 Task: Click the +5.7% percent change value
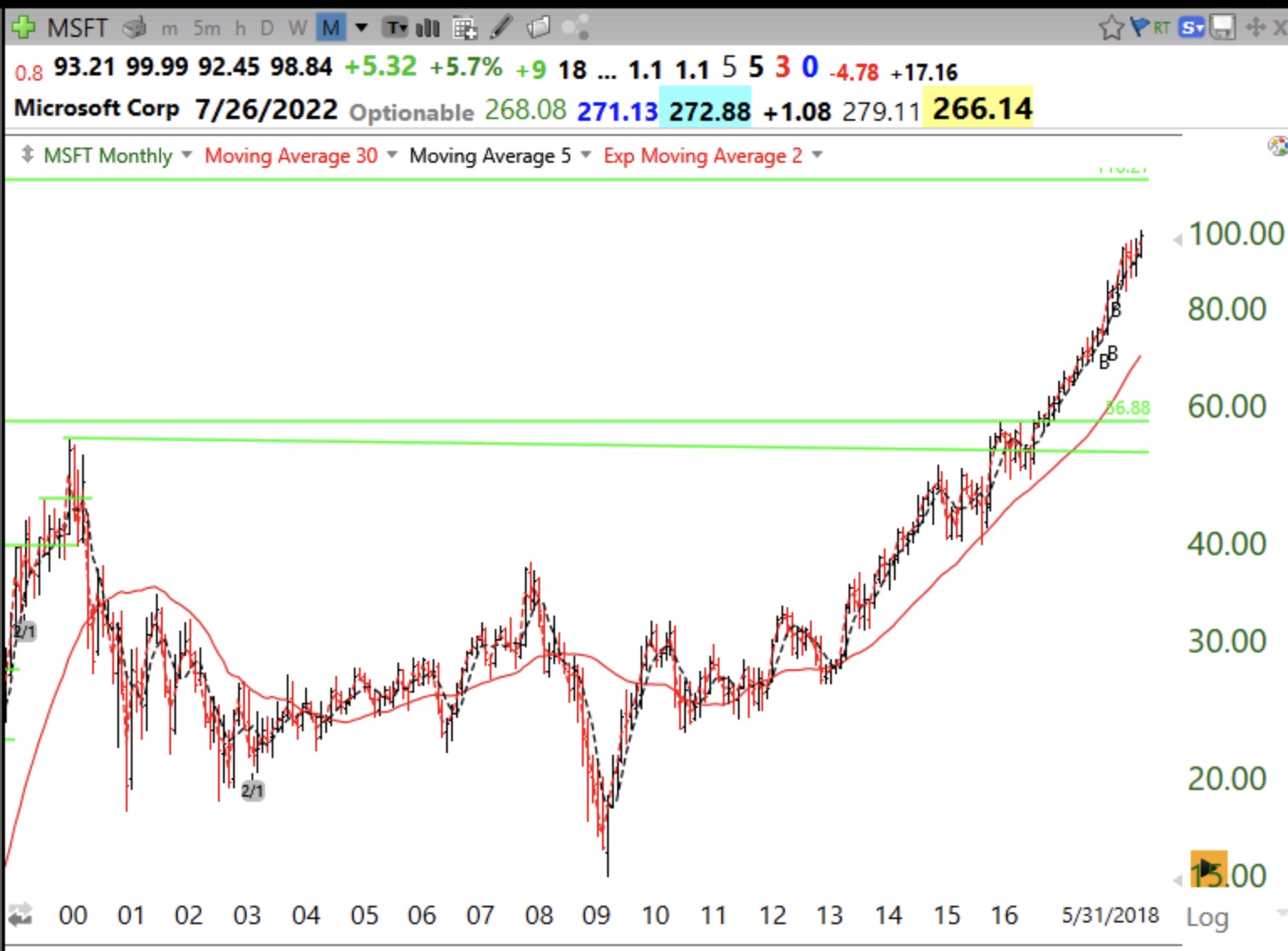click(x=465, y=67)
